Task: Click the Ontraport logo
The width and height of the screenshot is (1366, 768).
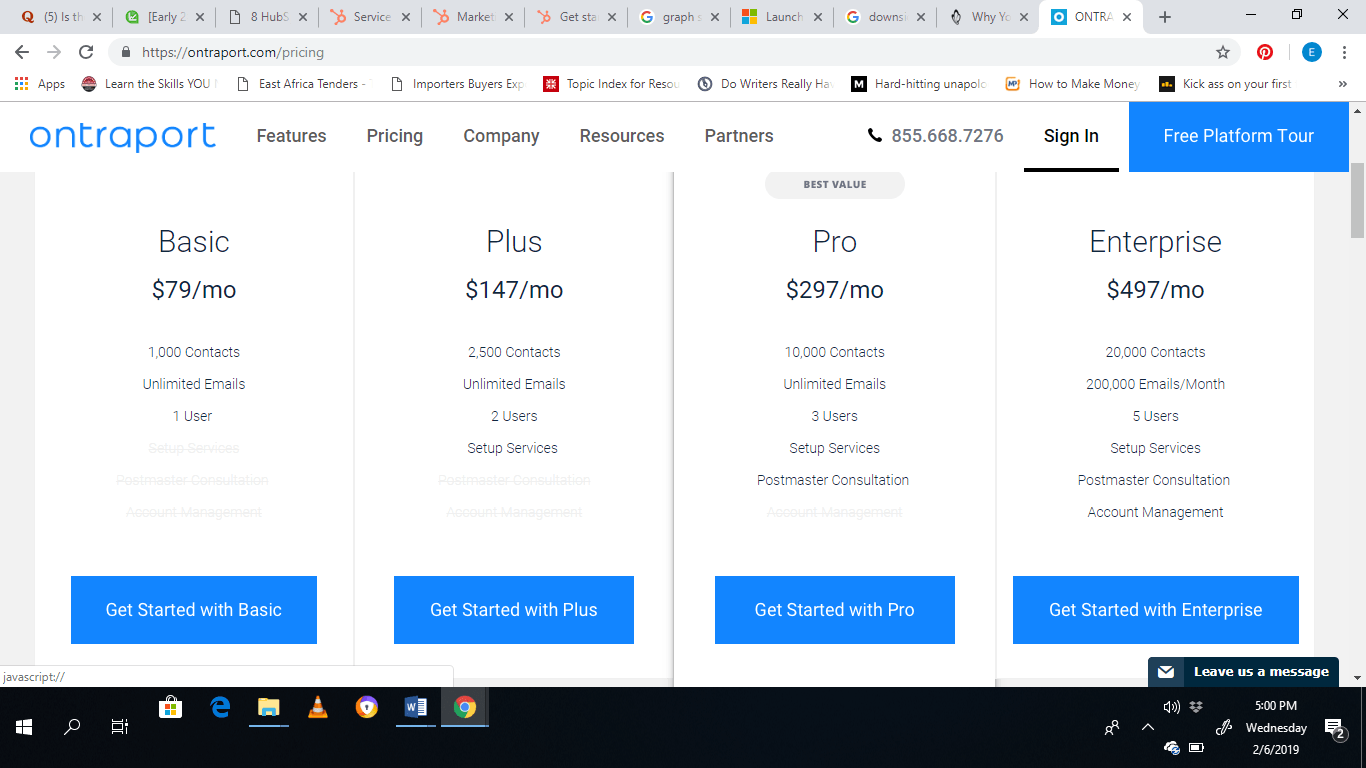Action: 122,136
